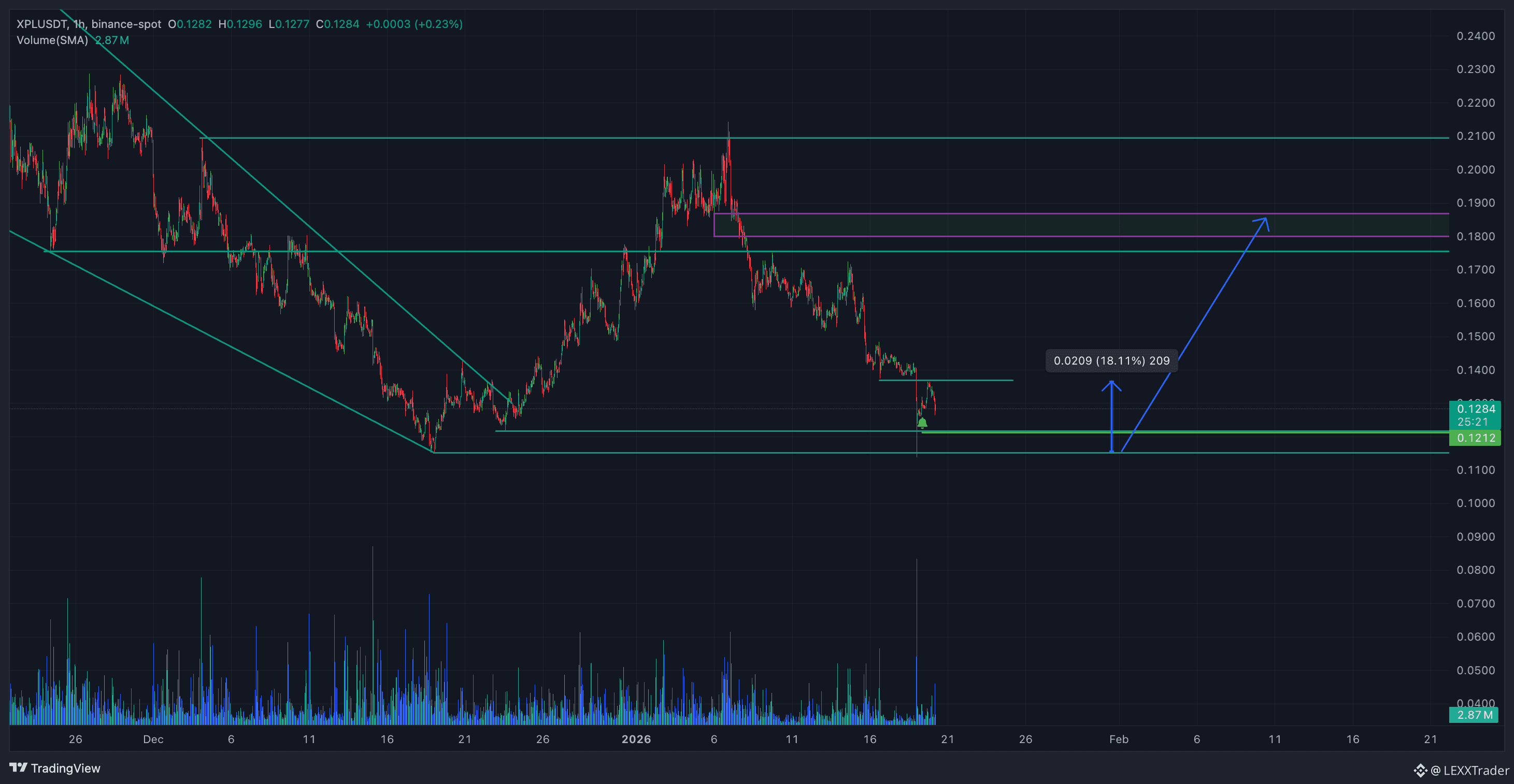
Task: Click the 0.1900 price axis label
Action: click(x=1475, y=203)
